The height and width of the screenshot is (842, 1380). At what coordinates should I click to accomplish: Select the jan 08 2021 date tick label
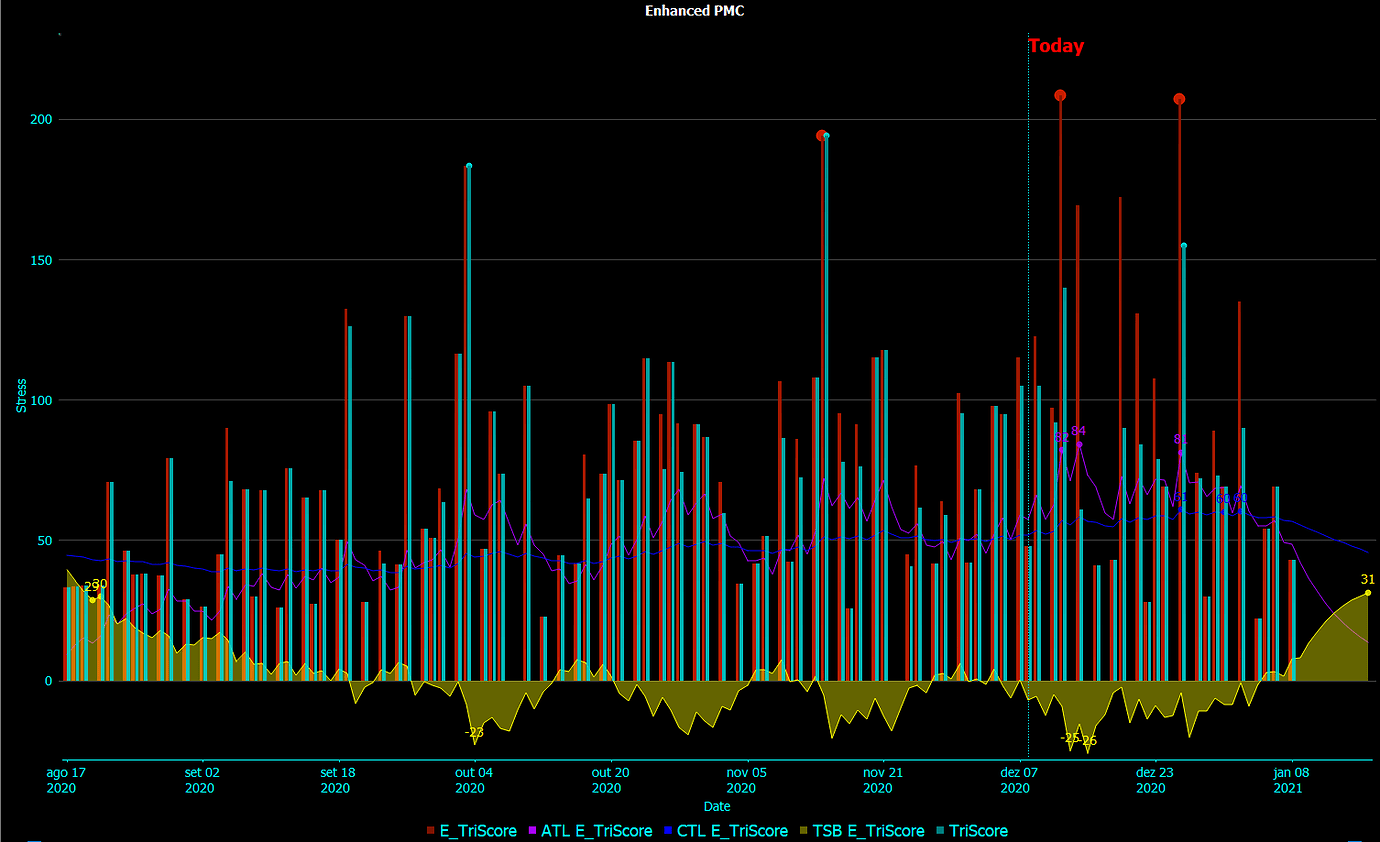[x=1289, y=780]
